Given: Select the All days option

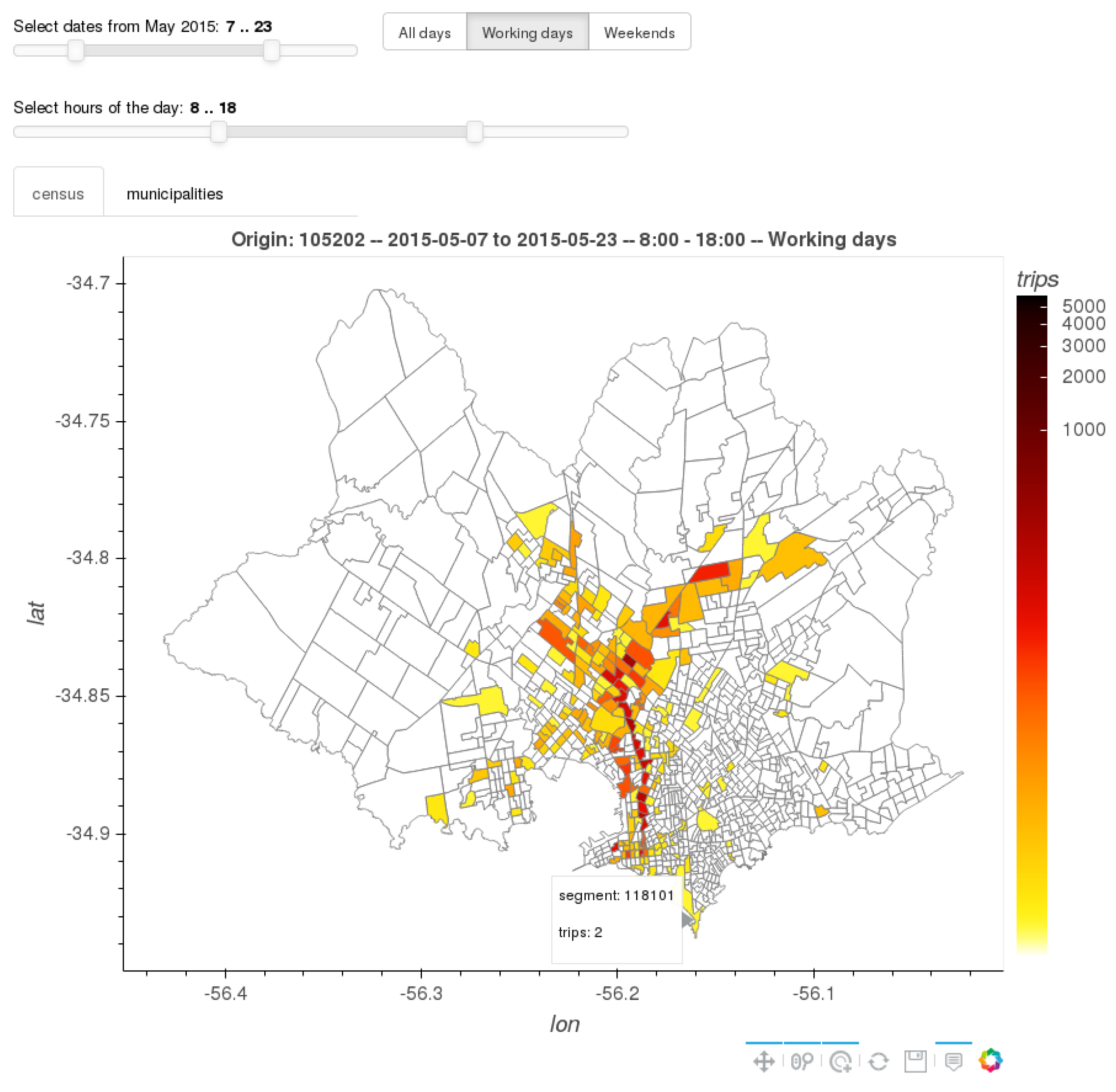Looking at the screenshot, I should click(x=424, y=33).
